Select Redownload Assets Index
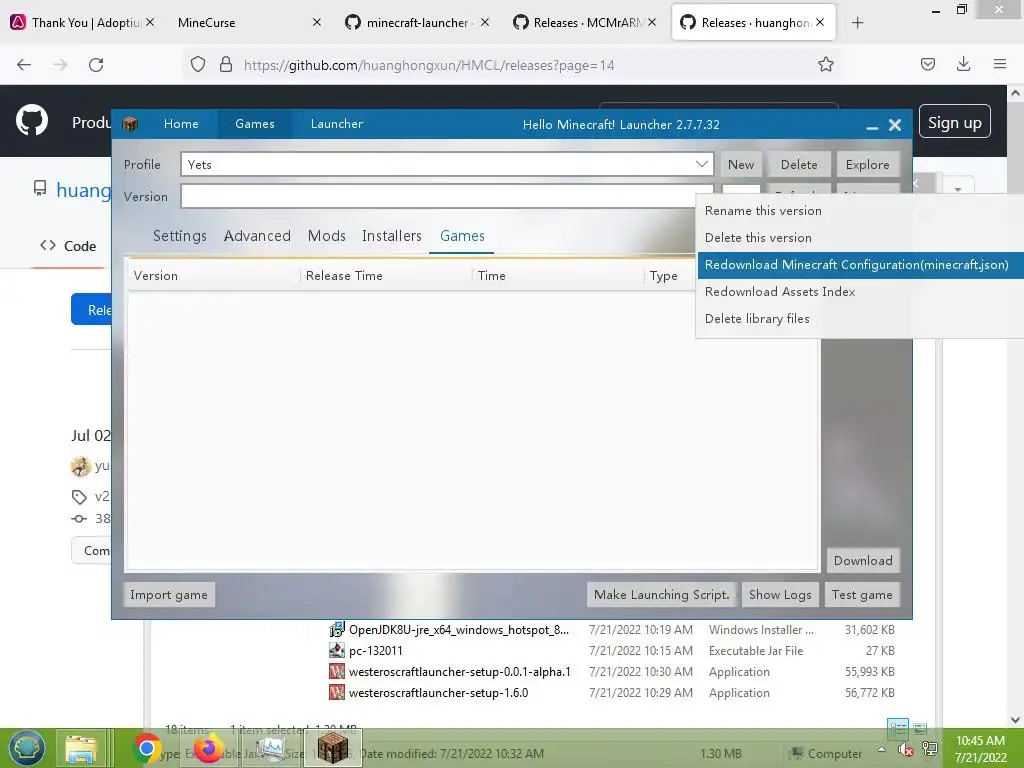This screenshot has width=1024, height=768. pyautogui.click(x=780, y=291)
